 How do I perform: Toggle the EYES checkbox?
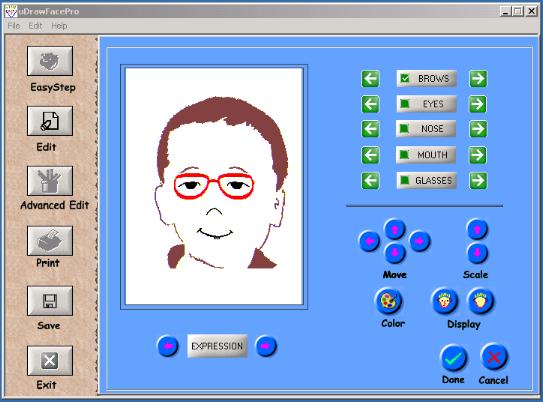404,104
